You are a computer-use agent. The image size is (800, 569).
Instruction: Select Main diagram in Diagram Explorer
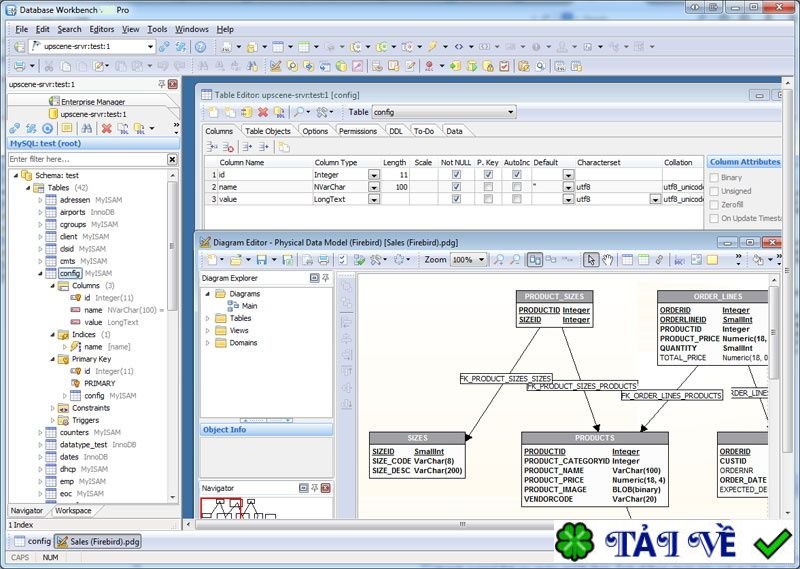pos(249,306)
